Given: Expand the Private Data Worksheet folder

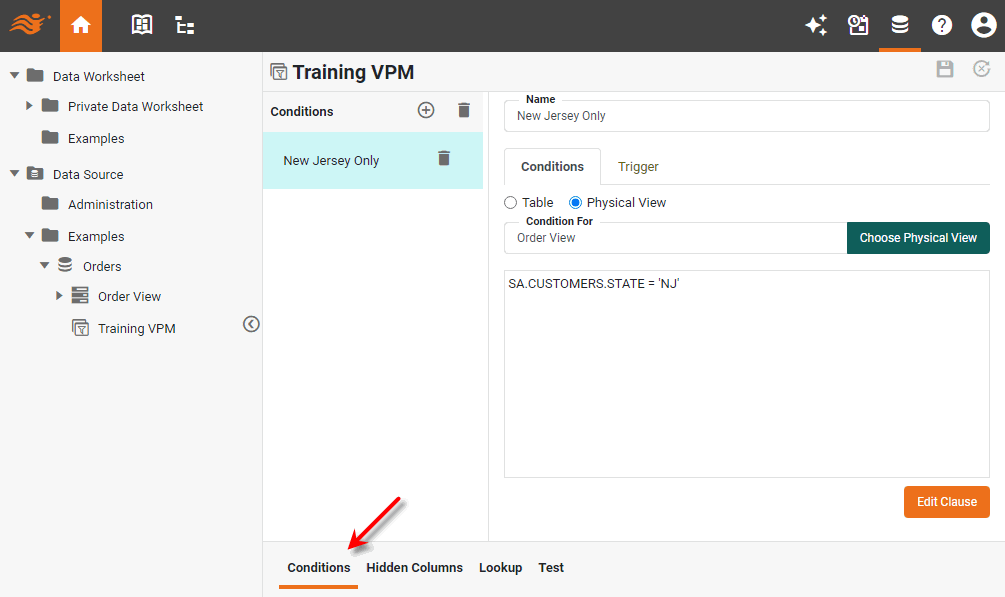Looking at the screenshot, I should (x=30, y=106).
